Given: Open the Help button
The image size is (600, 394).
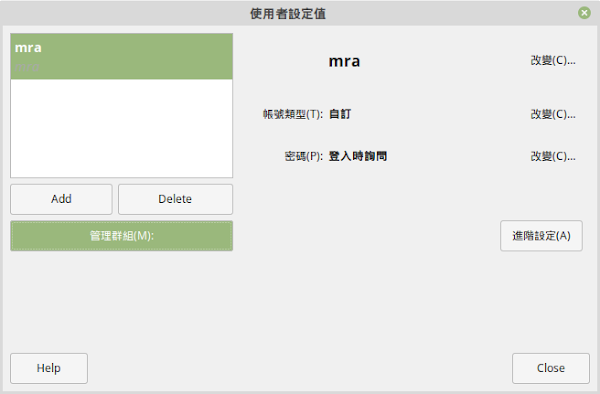Looking at the screenshot, I should pyautogui.click(x=49, y=368).
